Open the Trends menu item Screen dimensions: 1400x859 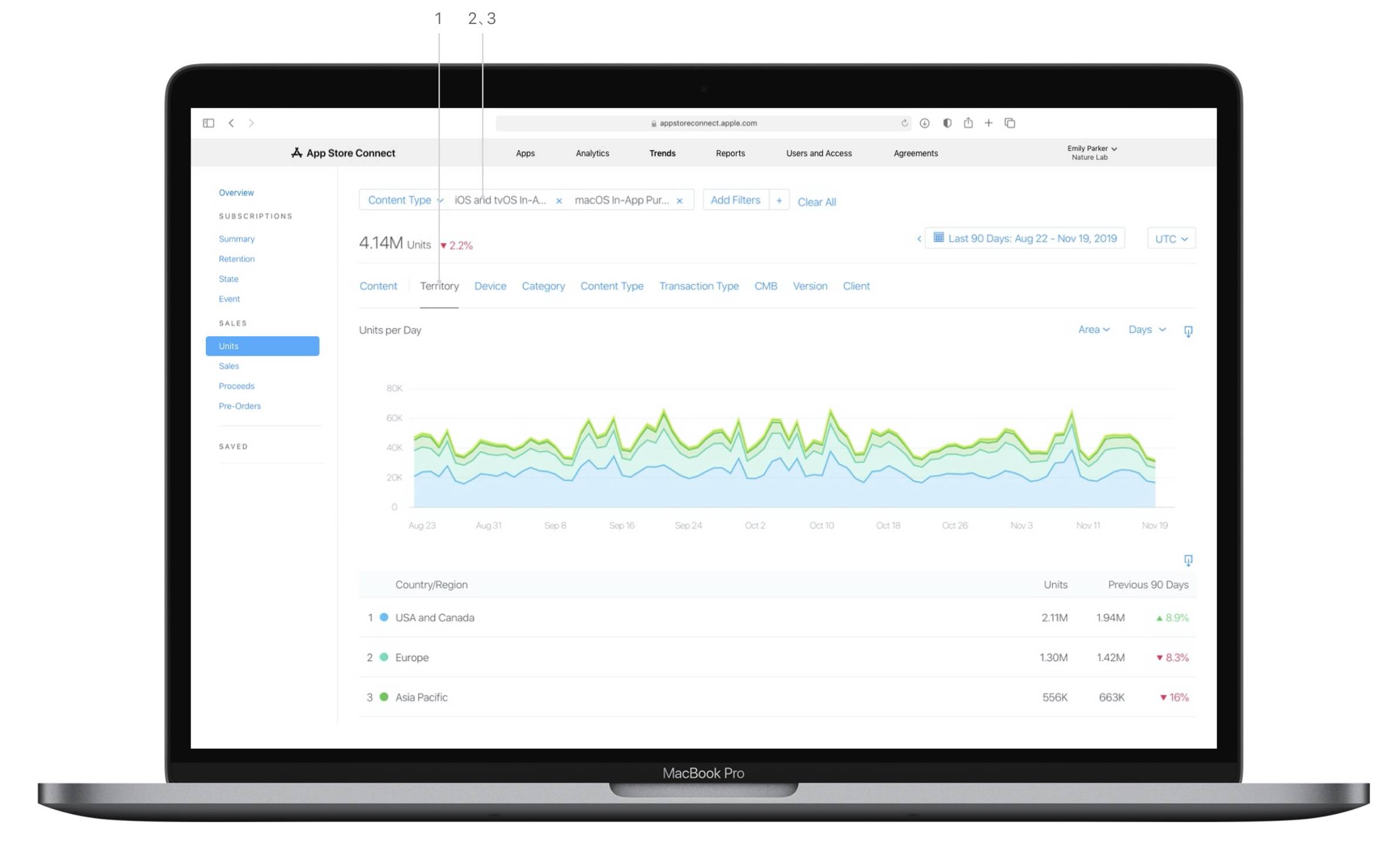[662, 153]
